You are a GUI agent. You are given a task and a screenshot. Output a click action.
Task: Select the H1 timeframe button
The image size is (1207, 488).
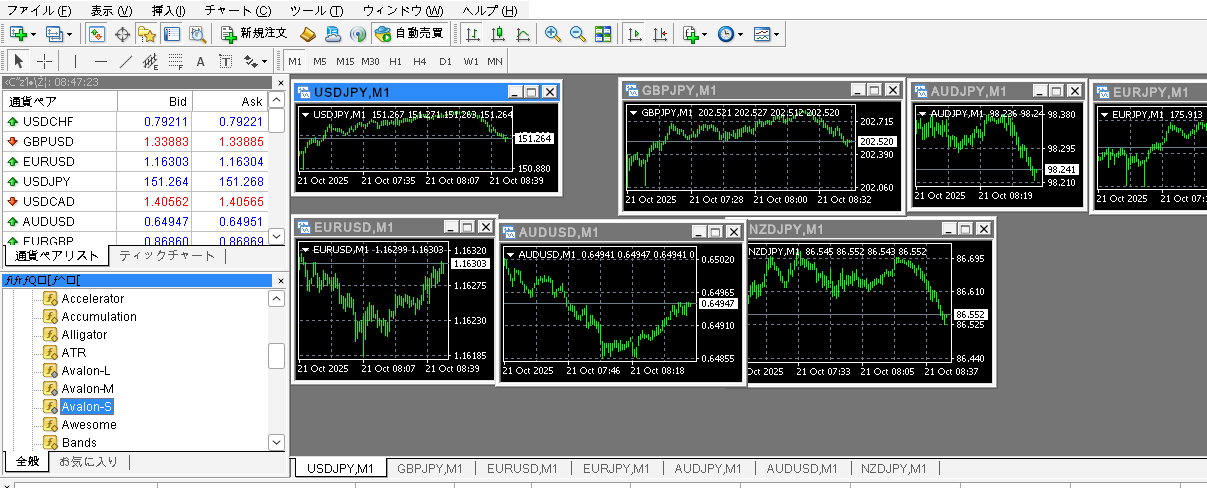pyautogui.click(x=395, y=61)
